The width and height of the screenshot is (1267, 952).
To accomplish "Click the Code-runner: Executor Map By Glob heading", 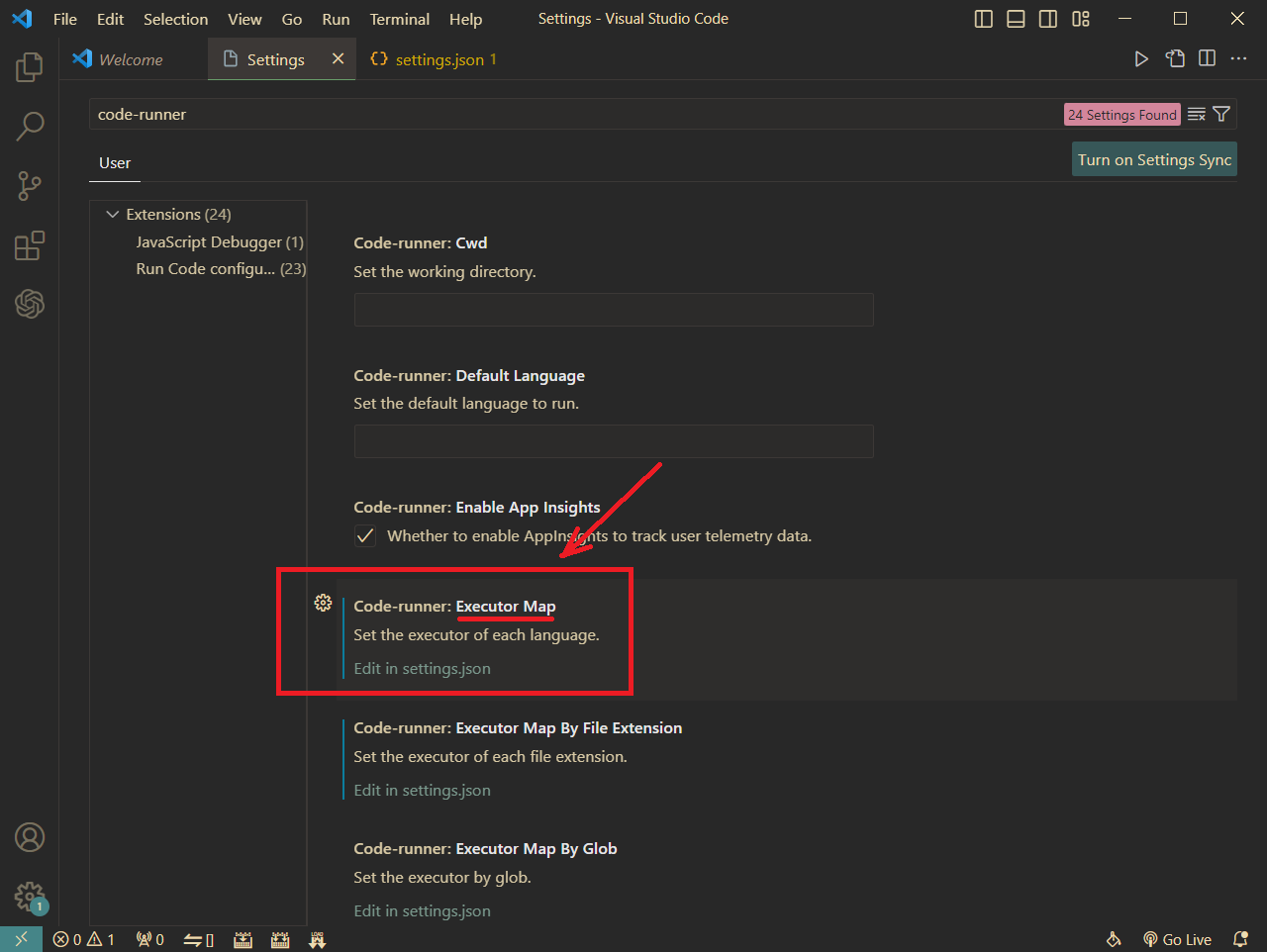I will click(485, 848).
